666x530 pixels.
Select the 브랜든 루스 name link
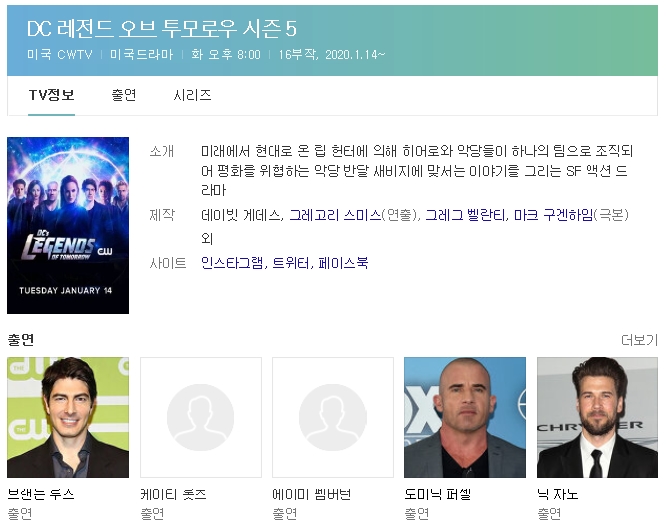[x=41, y=494]
